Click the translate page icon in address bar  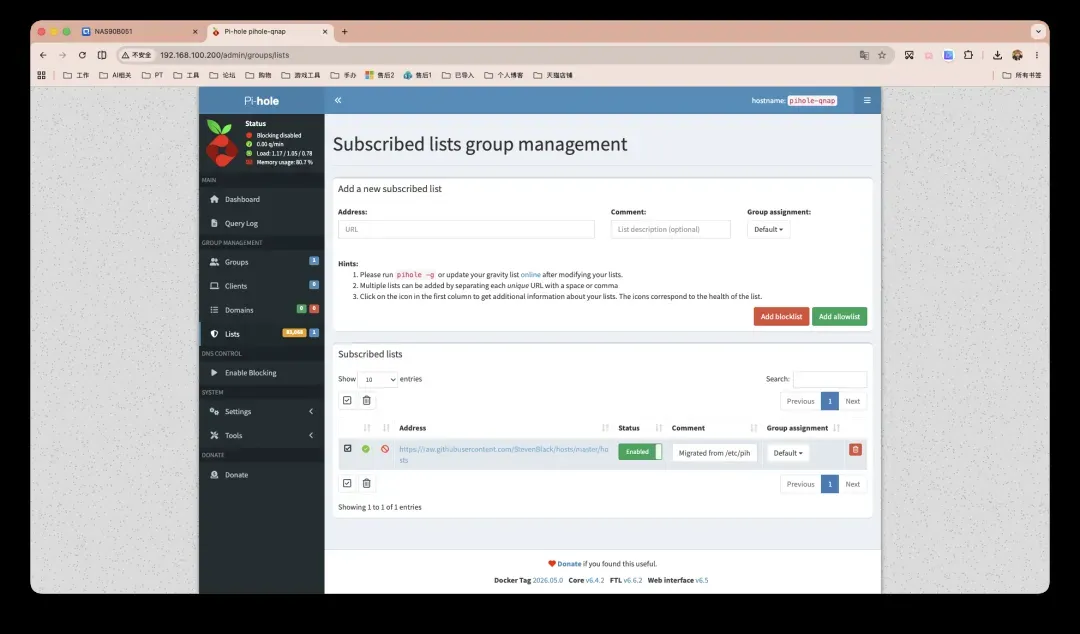[864, 55]
